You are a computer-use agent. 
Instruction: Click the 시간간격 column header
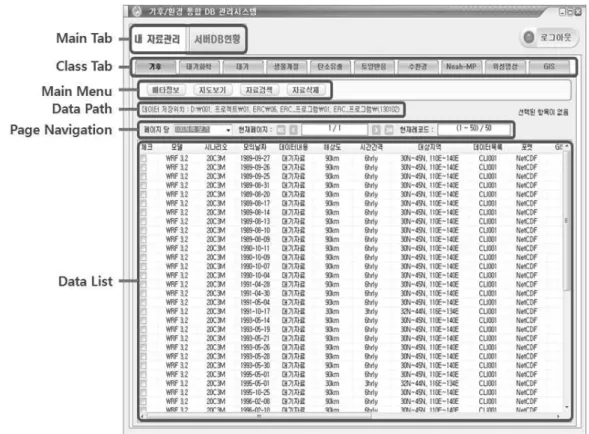[371, 147]
